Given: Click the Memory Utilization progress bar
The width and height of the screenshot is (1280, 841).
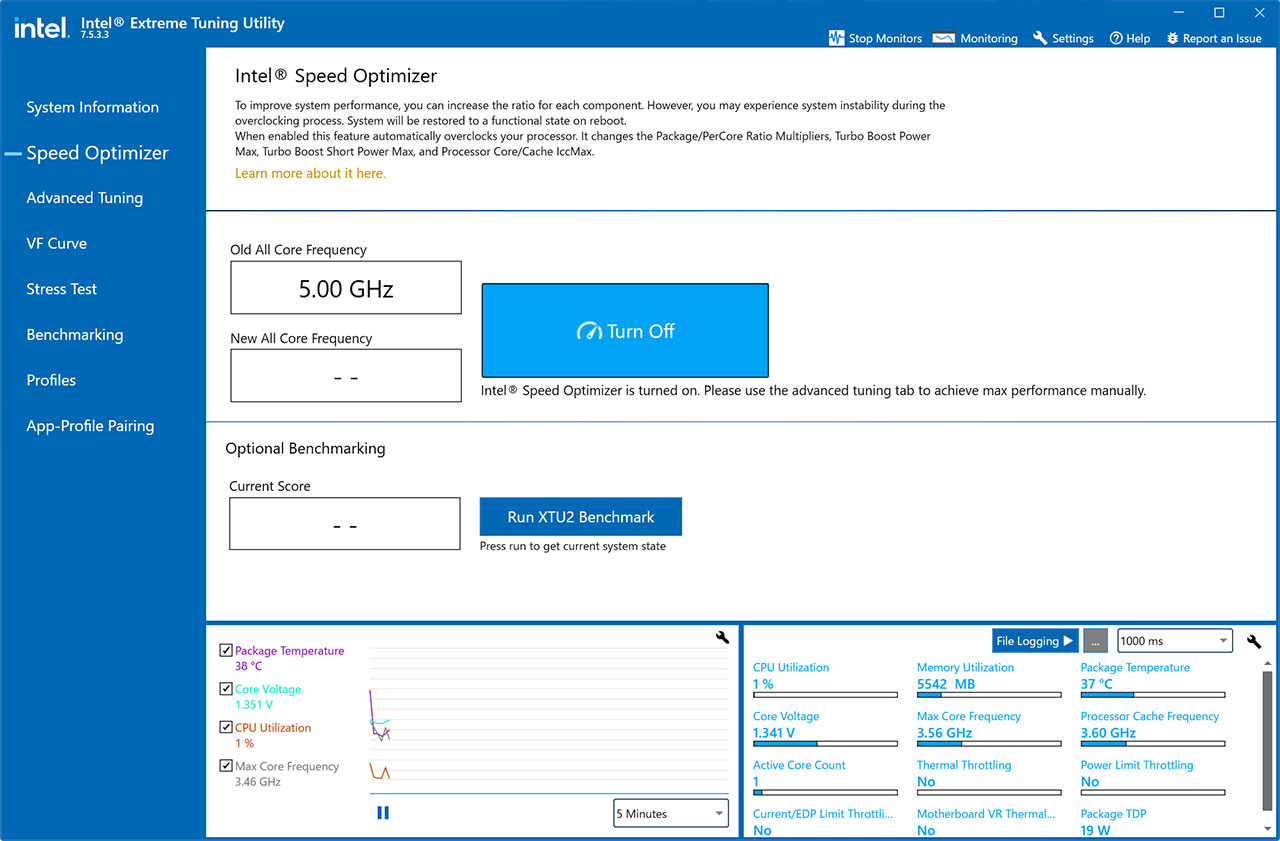Looking at the screenshot, I should tap(989, 695).
